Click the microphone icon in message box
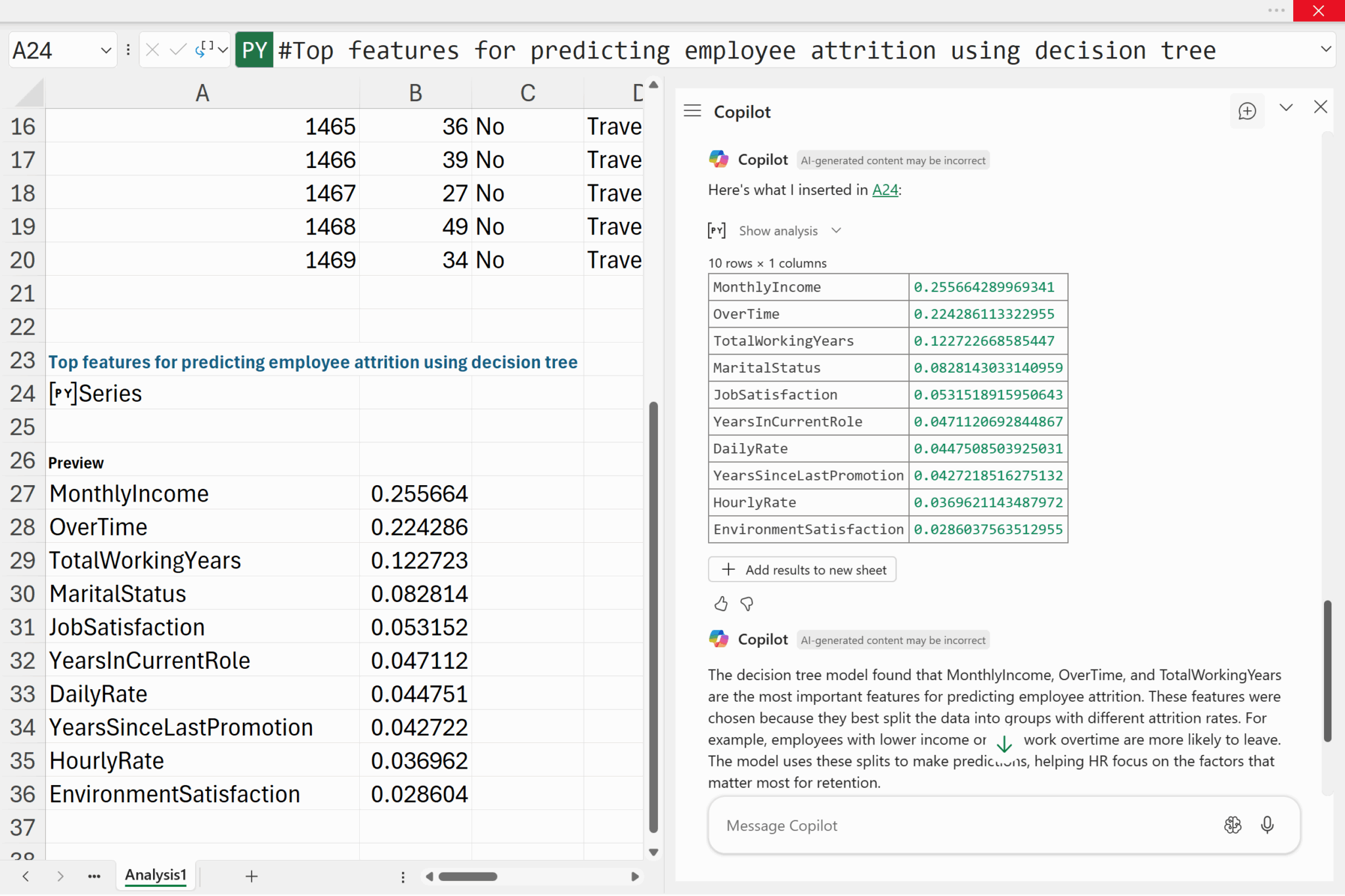The image size is (1345, 896). pos(1267,824)
